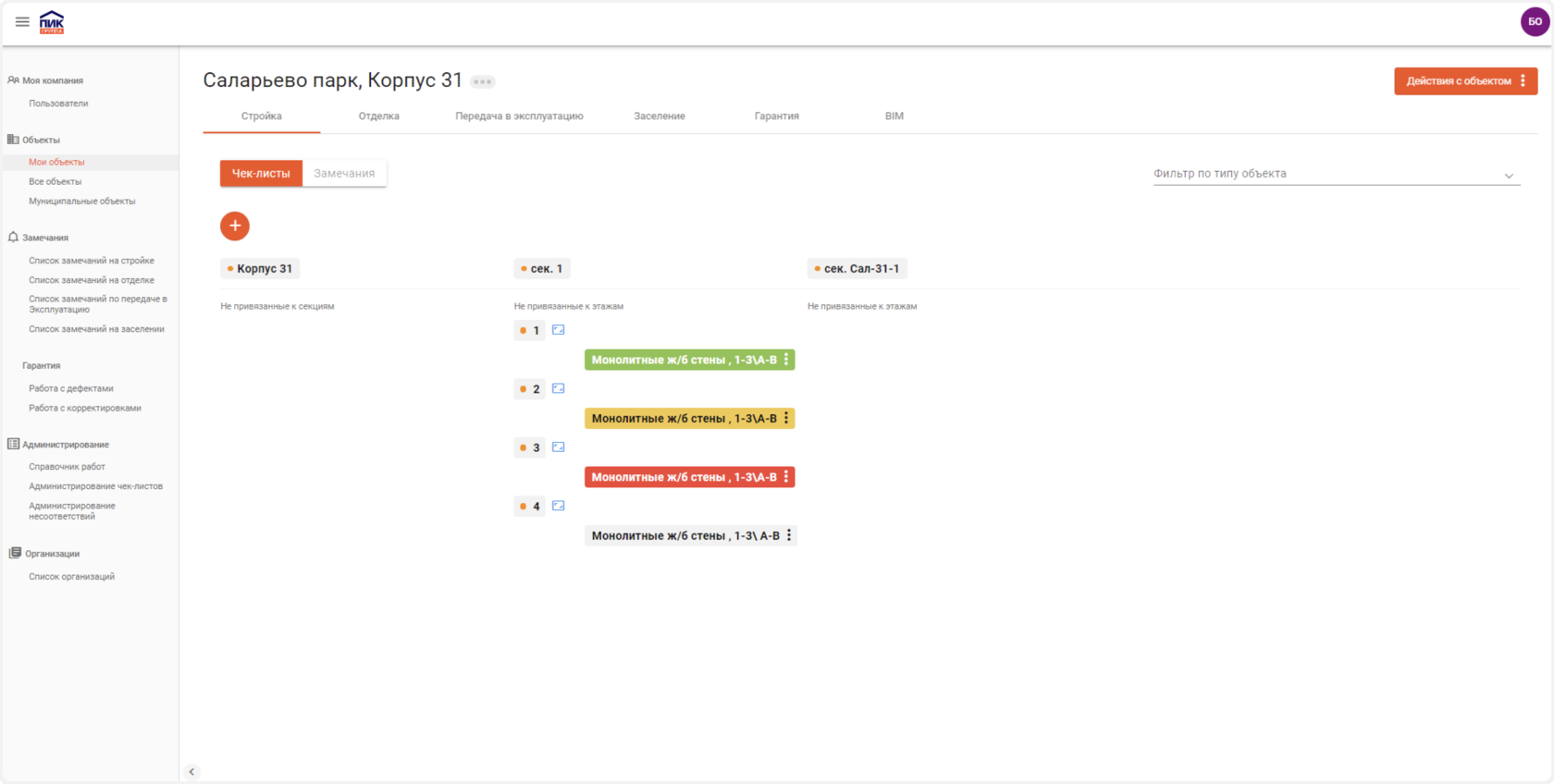Open Работа с дефектами
The image size is (1554, 784).
[x=71, y=388]
